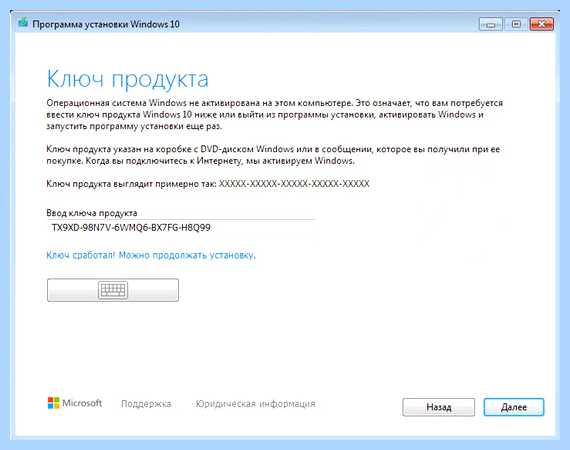Open the Поддержка link

(146, 403)
